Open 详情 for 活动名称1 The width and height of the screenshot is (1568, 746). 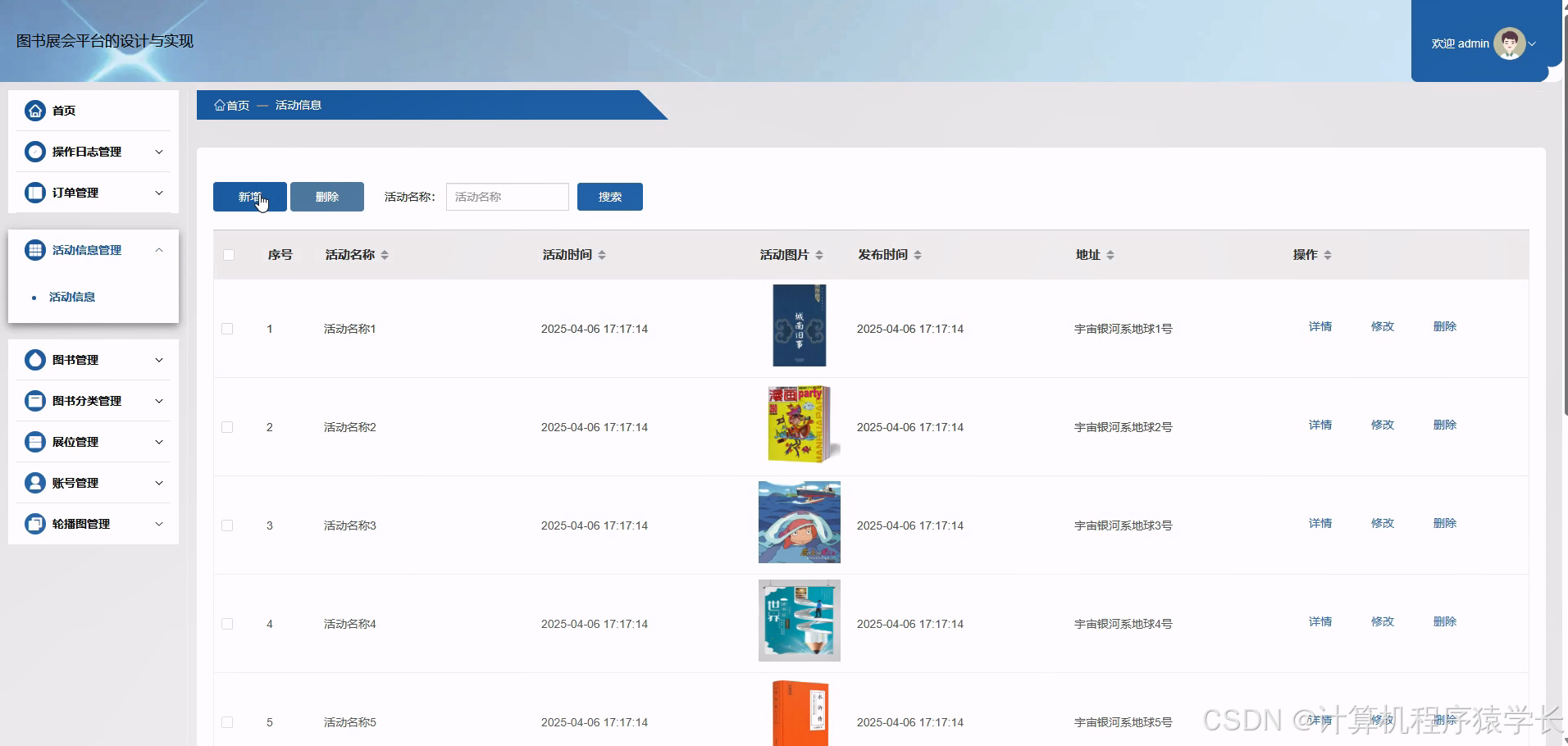click(1320, 325)
